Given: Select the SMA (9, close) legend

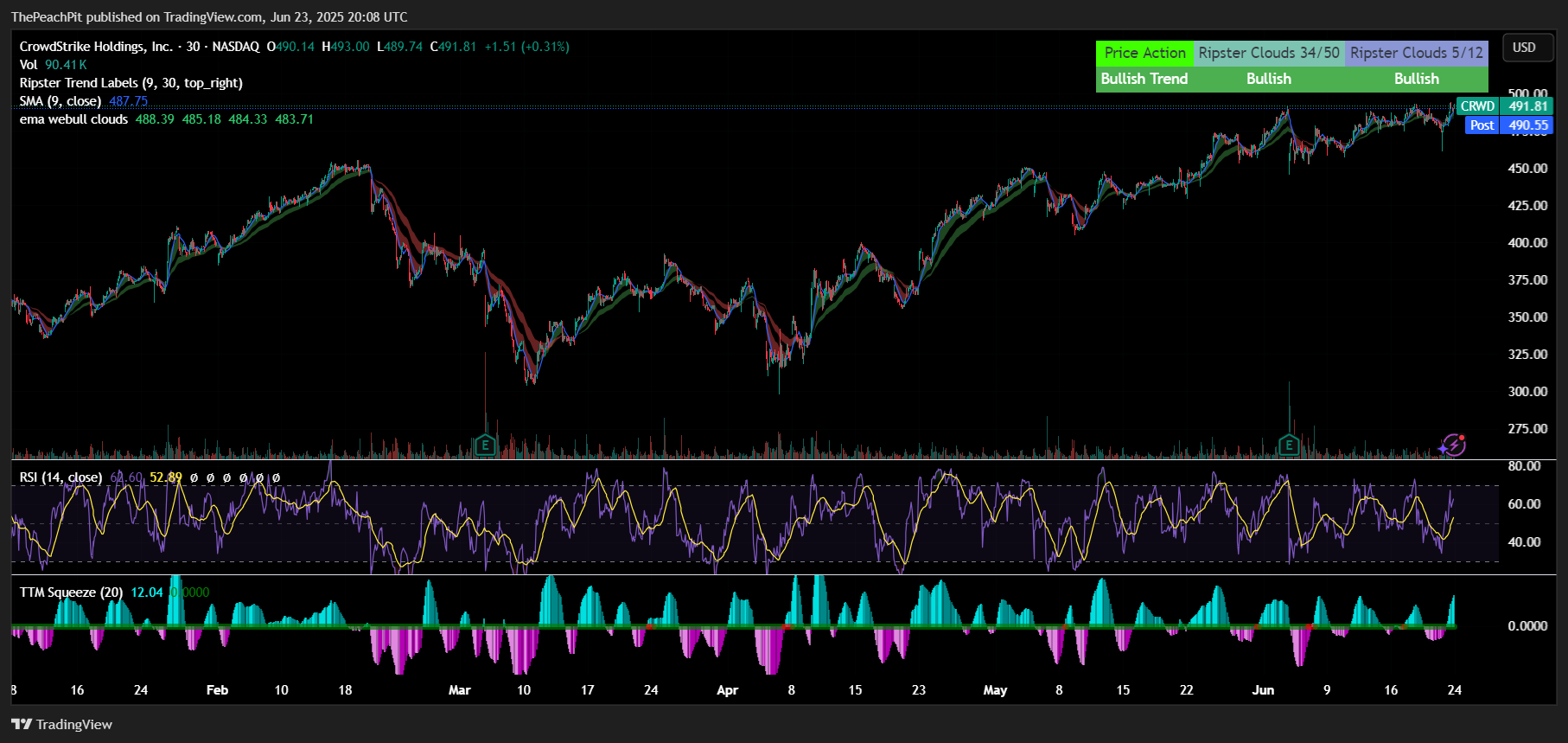Looking at the screenshot, I should tap(60, 101).
